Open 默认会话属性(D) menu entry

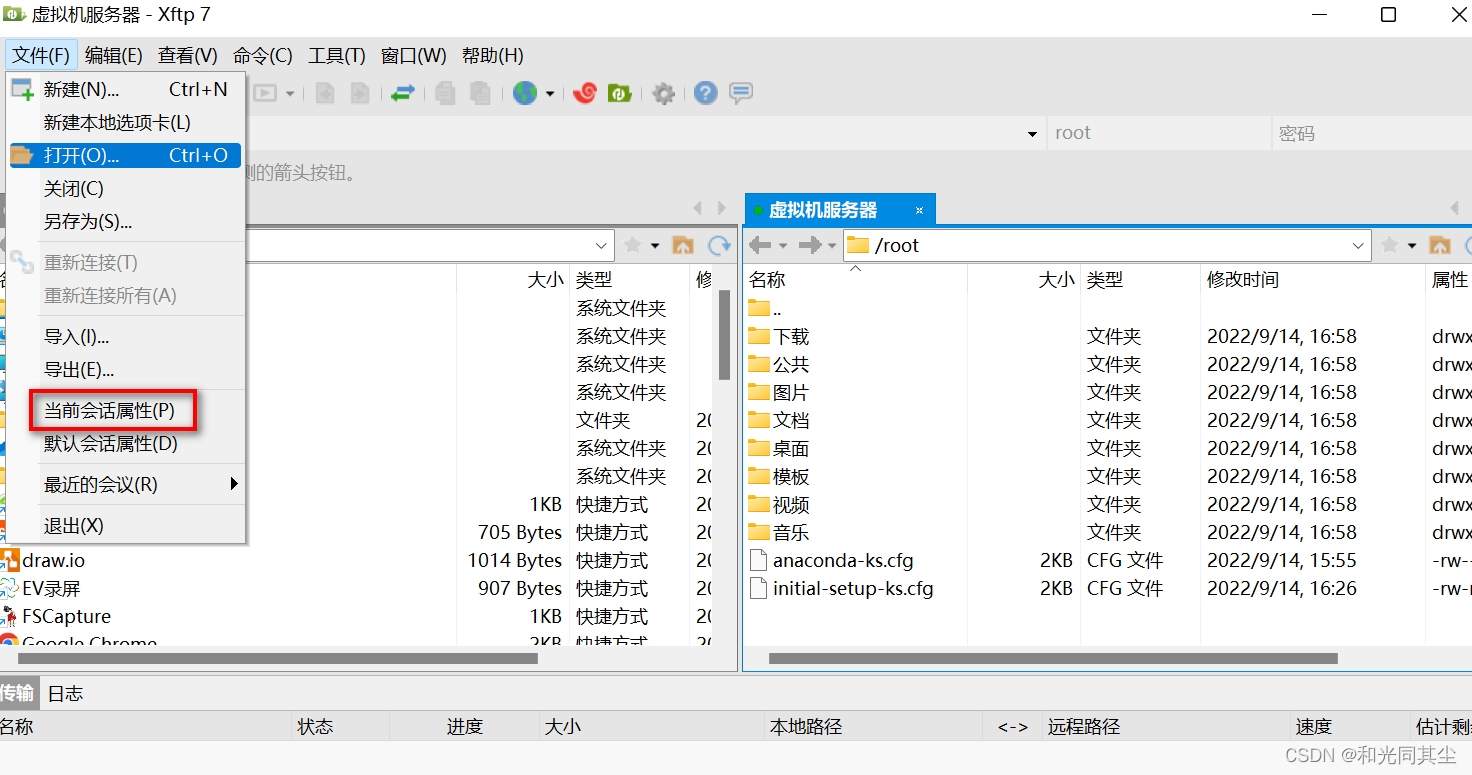[126, 443]
